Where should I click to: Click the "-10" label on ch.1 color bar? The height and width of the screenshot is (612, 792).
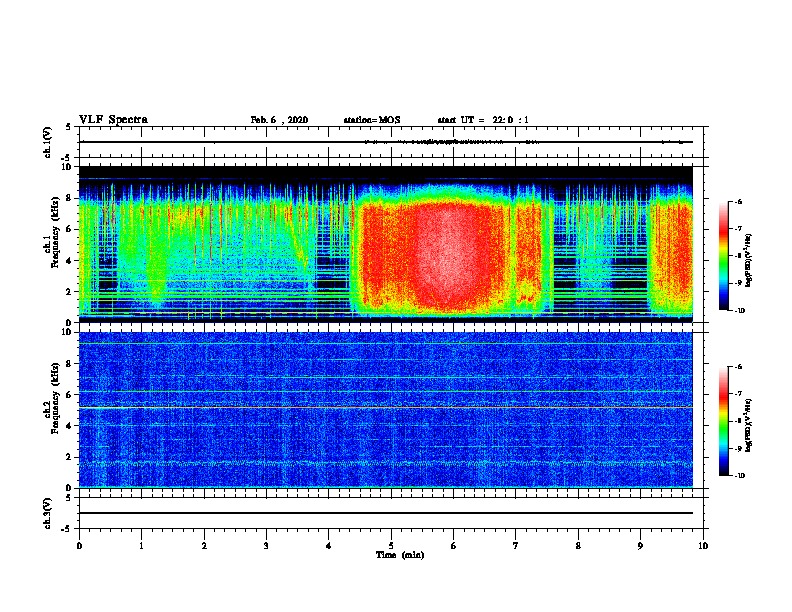(740, 311)
